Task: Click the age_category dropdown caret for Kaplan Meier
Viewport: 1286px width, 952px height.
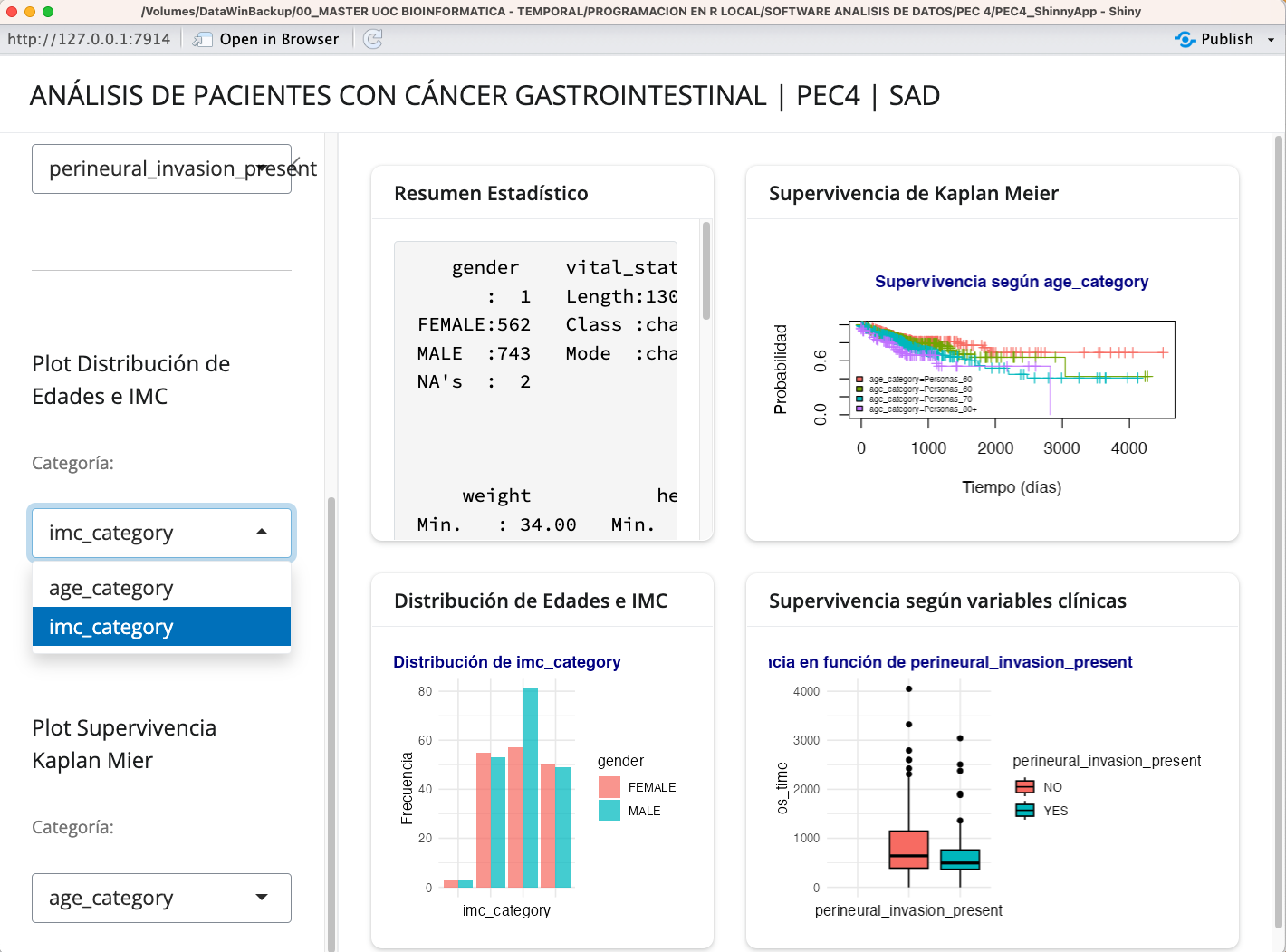Action: pyautogui.click(x=262, y=898)
